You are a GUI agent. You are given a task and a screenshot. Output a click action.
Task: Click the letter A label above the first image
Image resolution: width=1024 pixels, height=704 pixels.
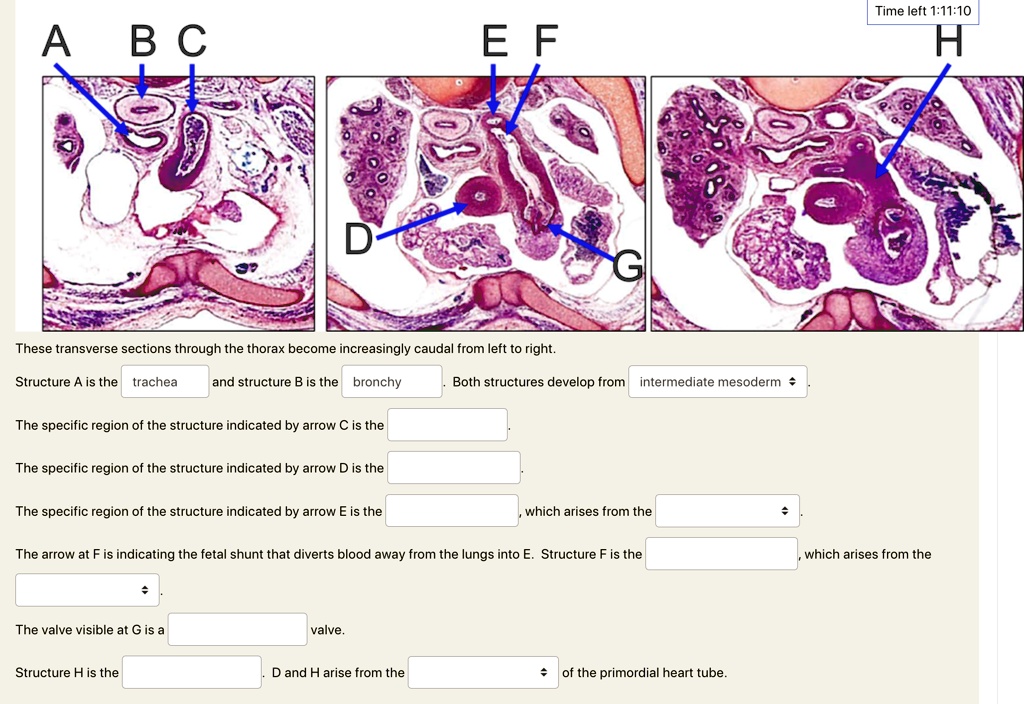point(56,41)
